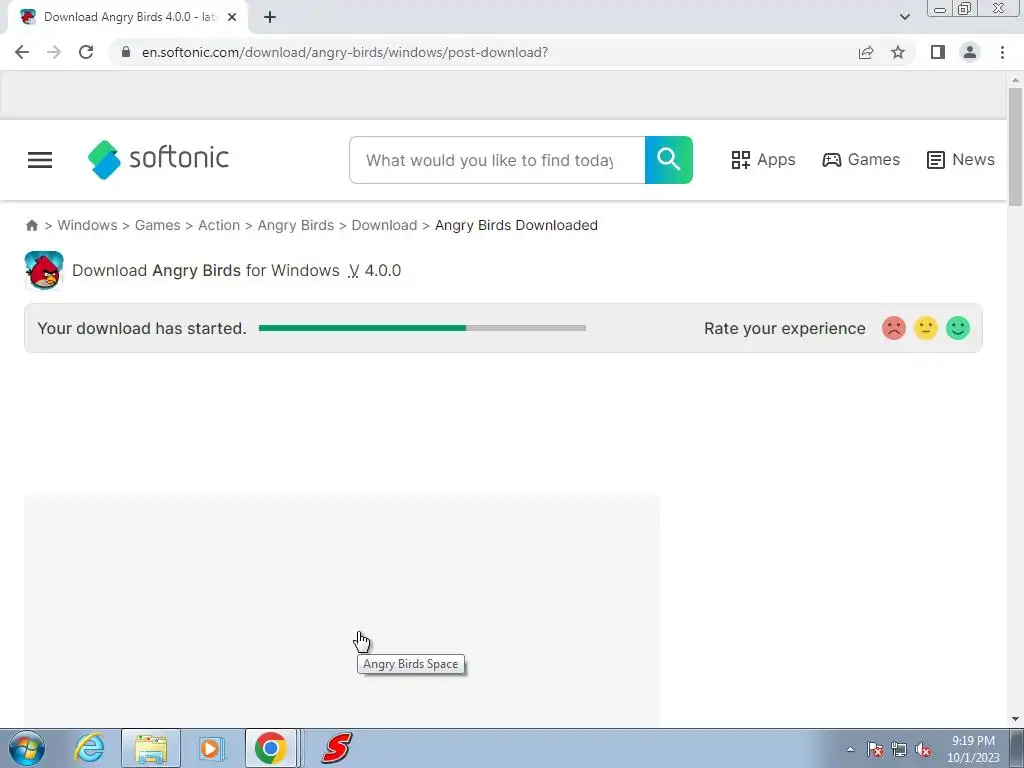This screenshot has height=768, width=1024.
Task: Open the hamburger menu on Softonic
Action: tap(40, 160)
